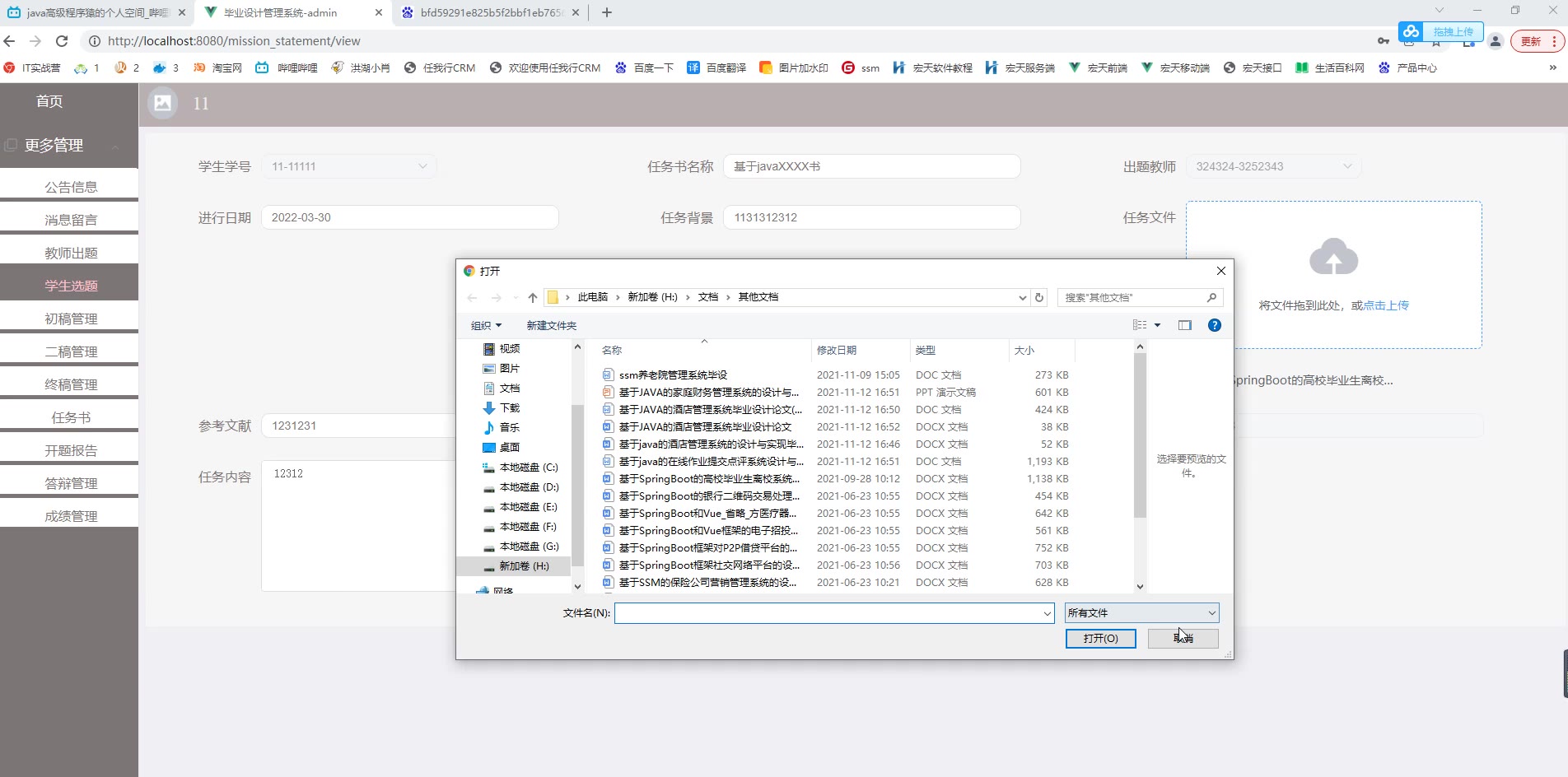Click the search magnifier in the Open dialog
This screenshot has width=1568, height=777.
point(1211,297)
